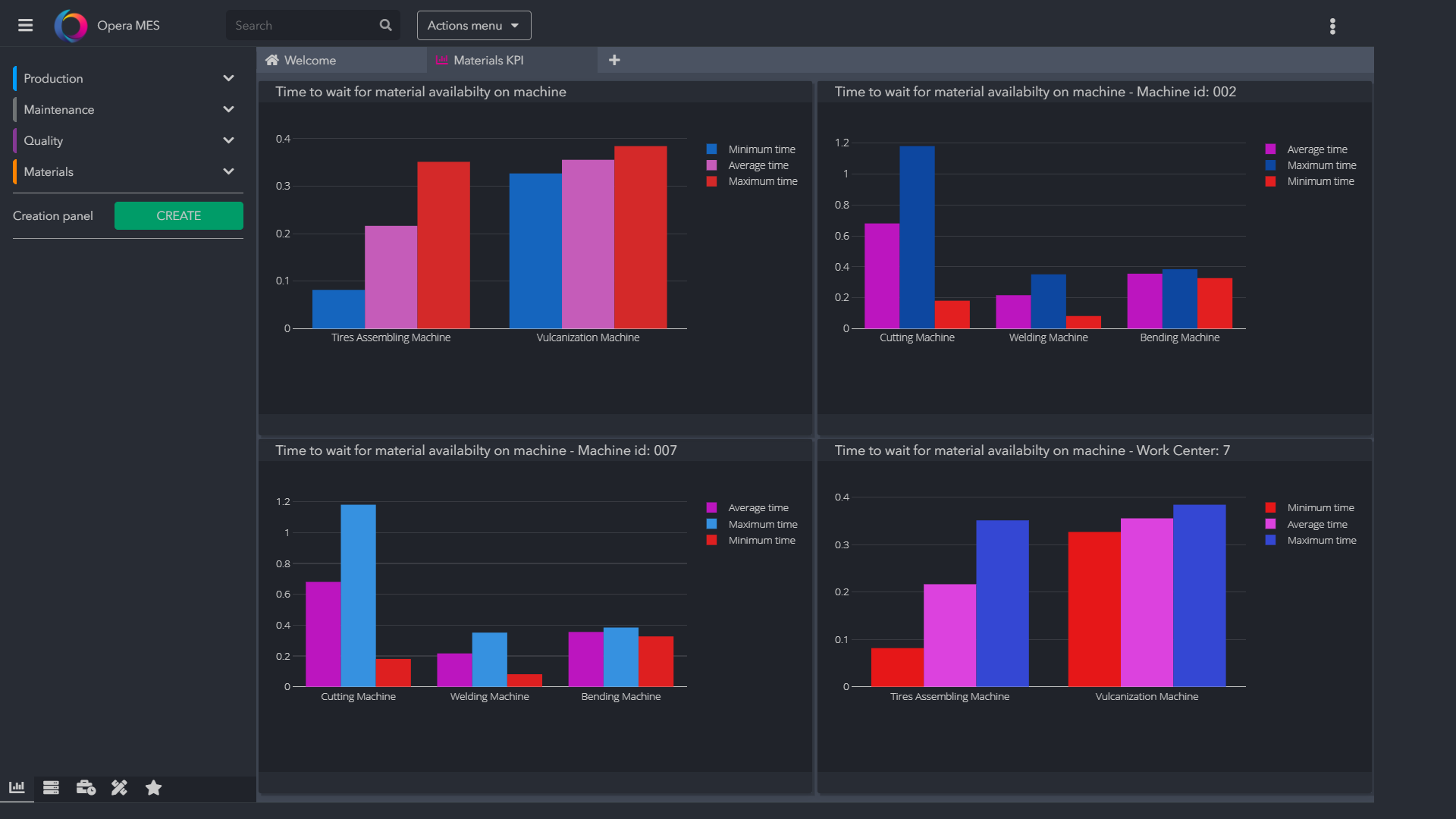Select the server stack icon in bottom toolbar
1456x819 pixels.
(51, 788)
